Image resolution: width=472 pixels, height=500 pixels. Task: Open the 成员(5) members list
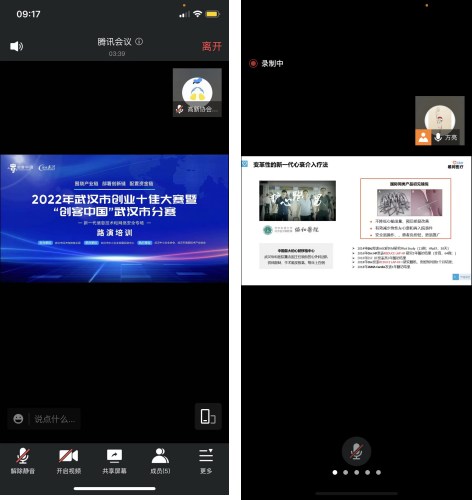click(160, 461)
